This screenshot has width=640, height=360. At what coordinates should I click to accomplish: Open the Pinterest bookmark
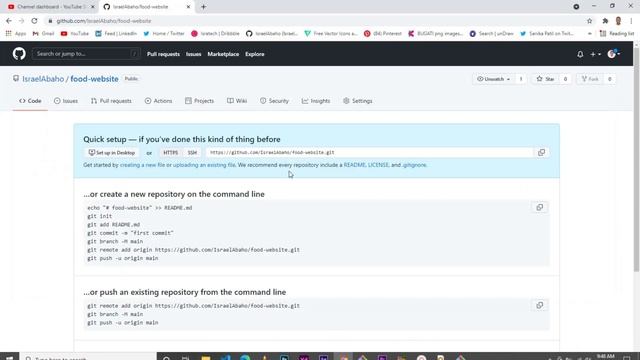tap(383, 33)
